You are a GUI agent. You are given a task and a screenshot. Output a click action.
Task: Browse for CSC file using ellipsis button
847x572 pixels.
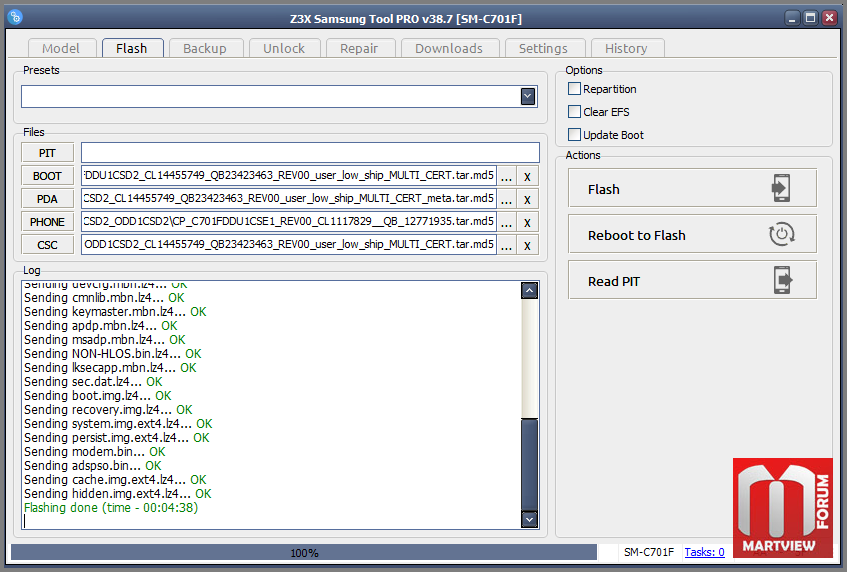[506, 246]
